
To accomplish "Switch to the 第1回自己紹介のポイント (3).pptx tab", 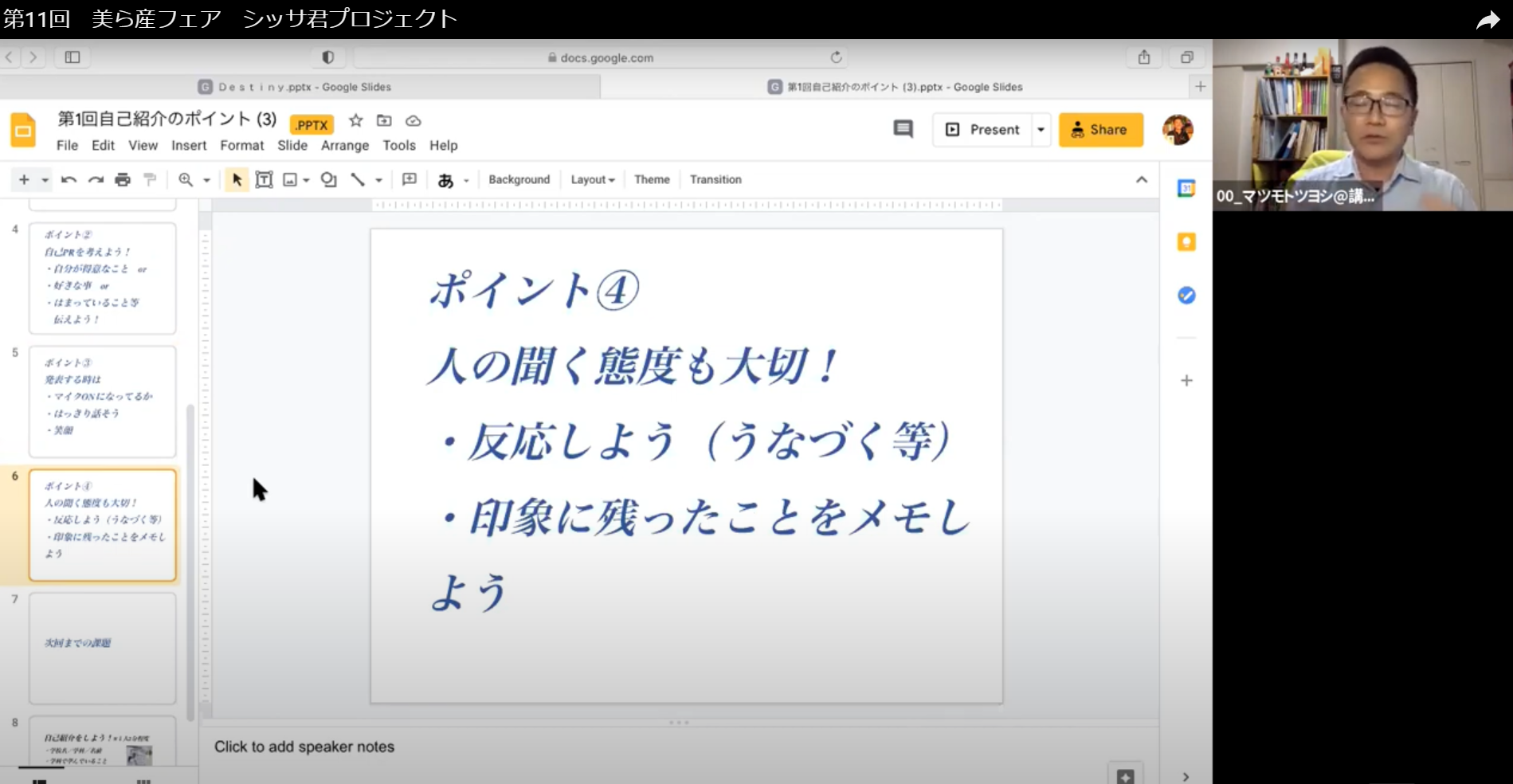I will pyautogui.click(x=895, y=87).
